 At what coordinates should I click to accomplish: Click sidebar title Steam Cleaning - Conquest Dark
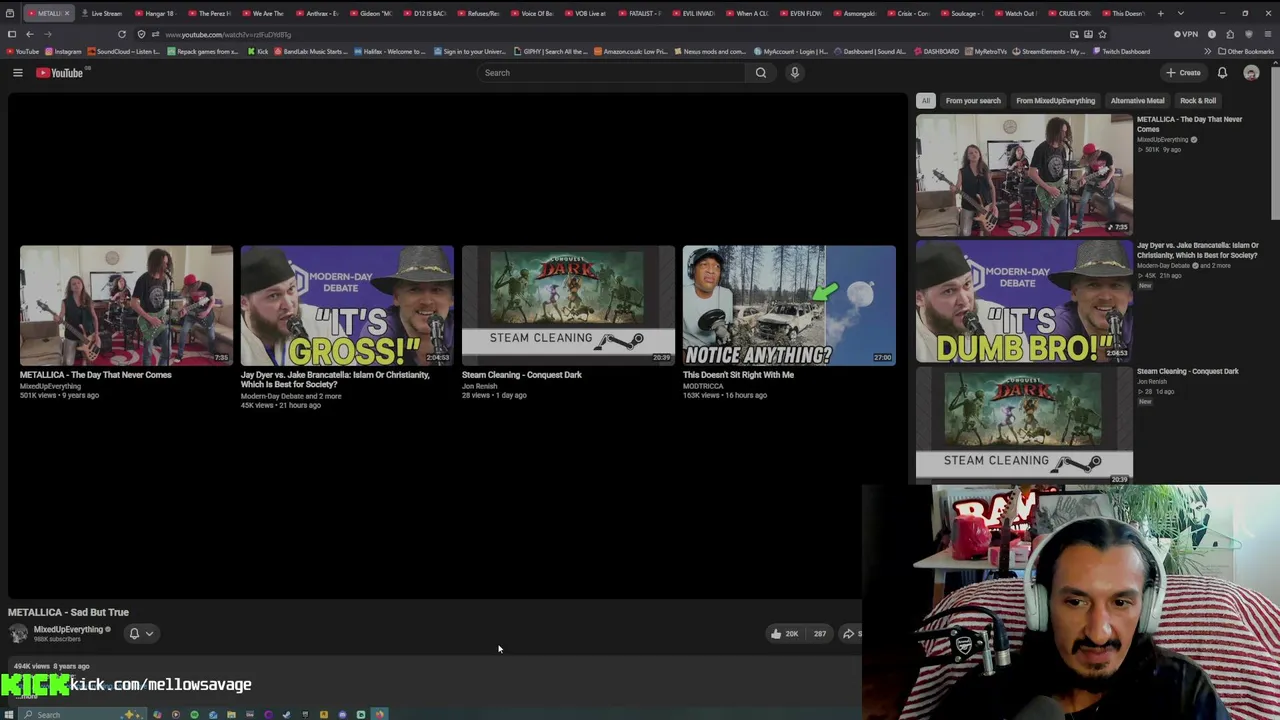coord(1187,372)
